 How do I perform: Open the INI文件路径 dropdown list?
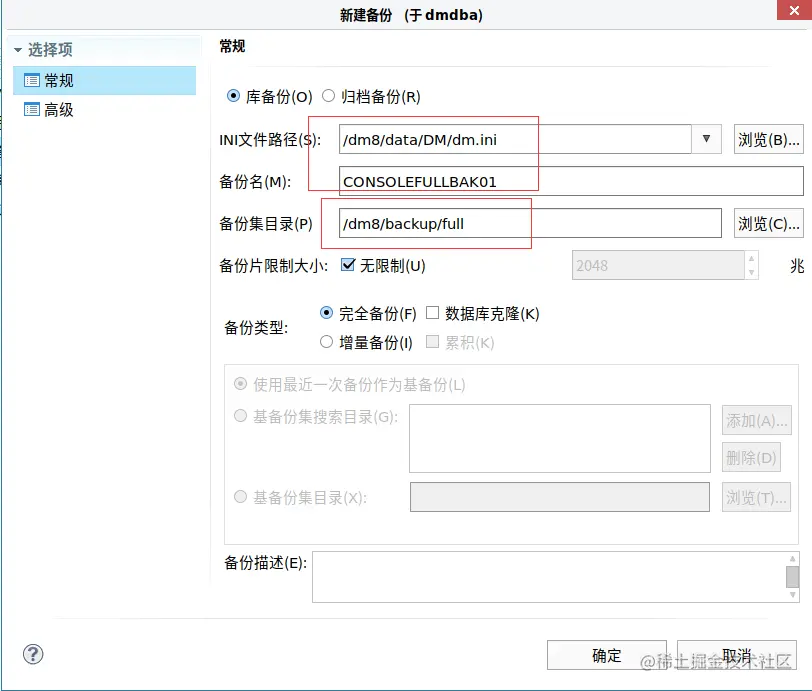coord(707,140)
